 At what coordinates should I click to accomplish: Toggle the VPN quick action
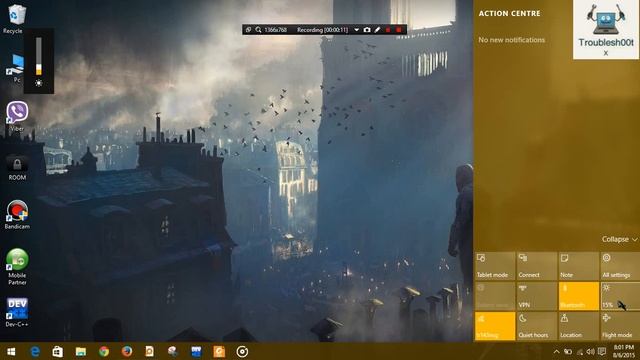(x=536, y=296)
